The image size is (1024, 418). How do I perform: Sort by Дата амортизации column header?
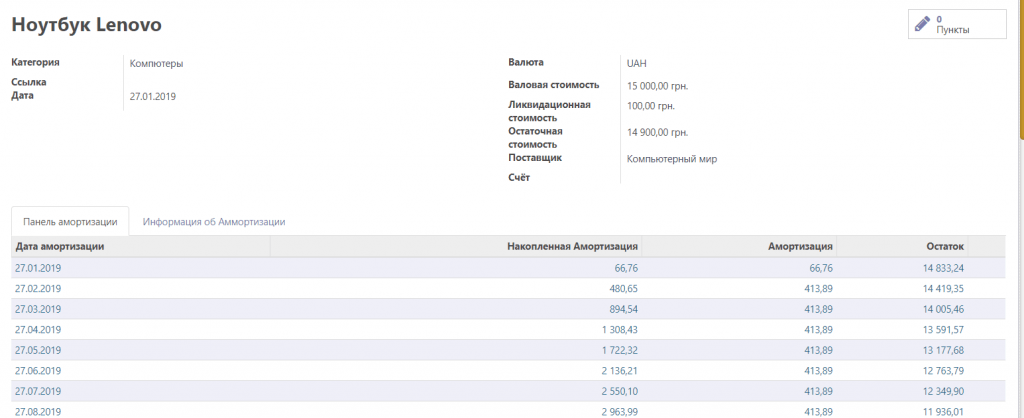click(x=141, y=246)
